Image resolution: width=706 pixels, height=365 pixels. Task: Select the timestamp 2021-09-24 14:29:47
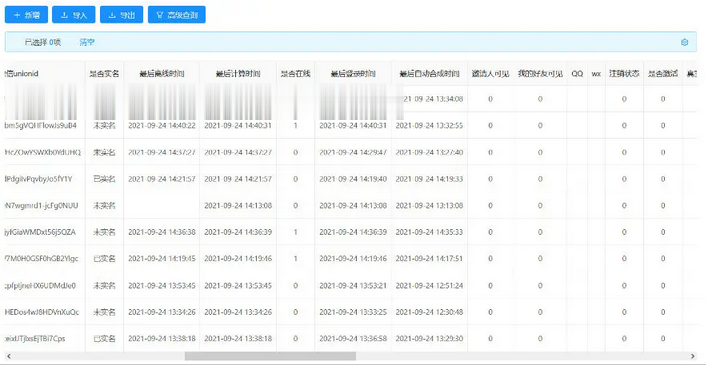353,153
